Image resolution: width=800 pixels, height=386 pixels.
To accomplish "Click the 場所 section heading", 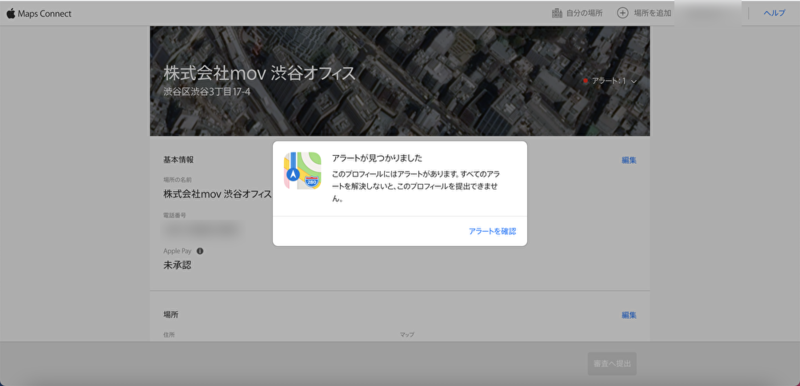I will tap(171, 315).
